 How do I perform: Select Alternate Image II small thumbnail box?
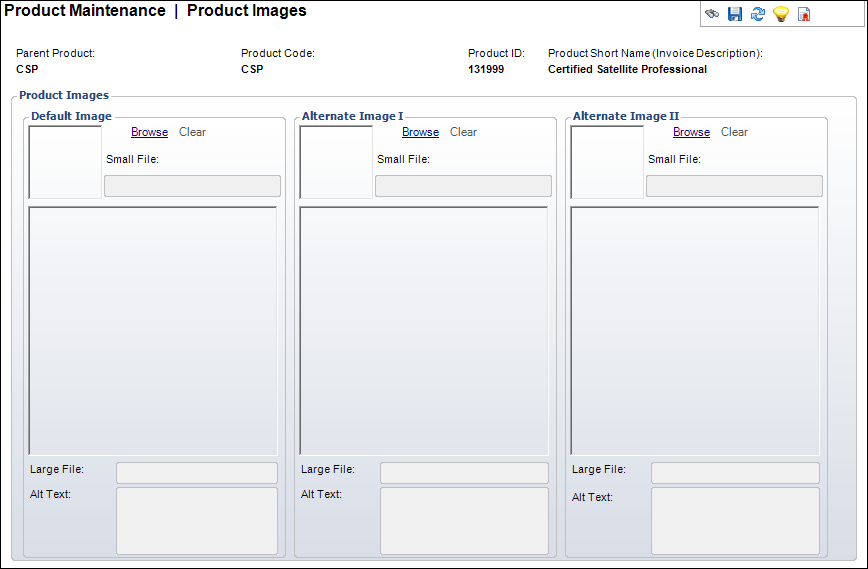pos(607,162)
